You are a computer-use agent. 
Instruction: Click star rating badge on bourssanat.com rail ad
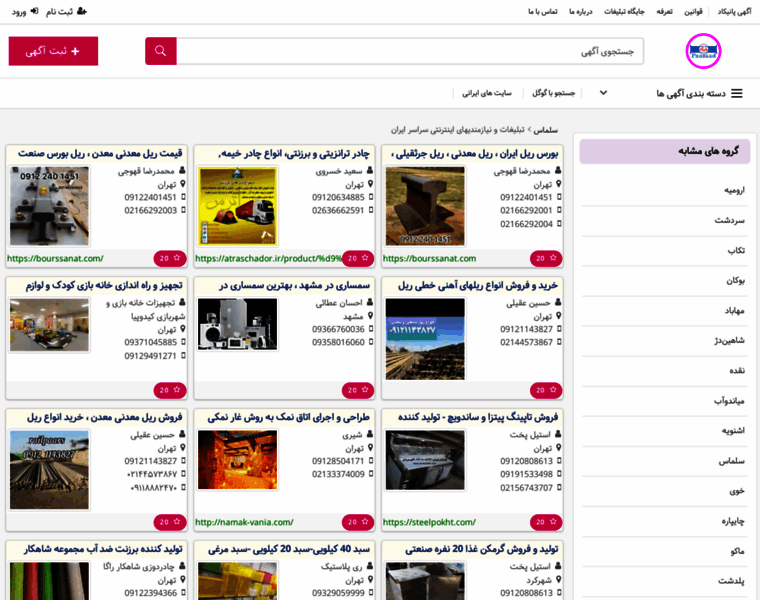click(x=541, y=258)
